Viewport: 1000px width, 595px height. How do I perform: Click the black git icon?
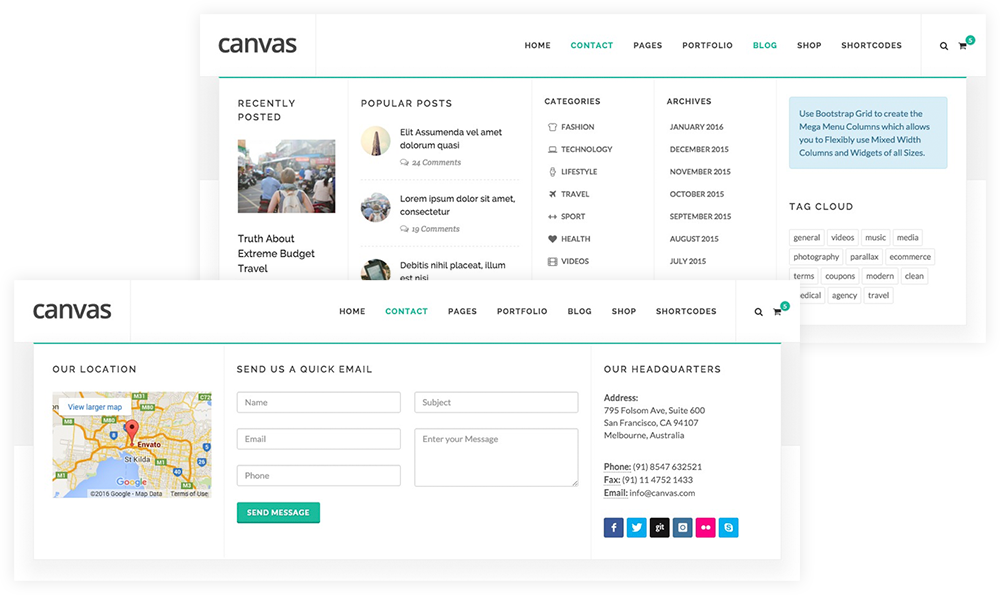(x=660, y=527)
